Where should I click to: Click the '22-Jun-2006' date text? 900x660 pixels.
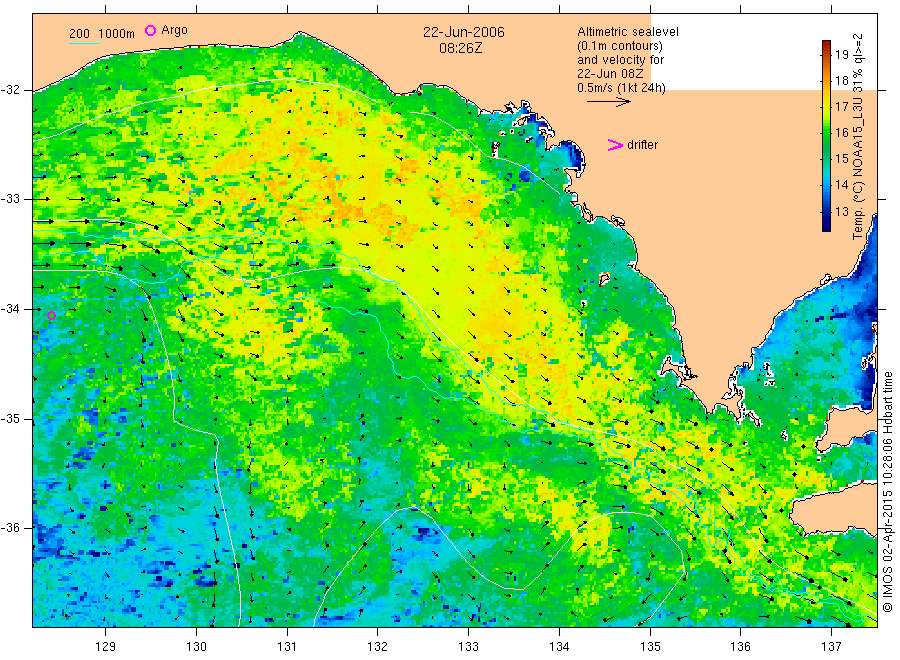(464, 32)
